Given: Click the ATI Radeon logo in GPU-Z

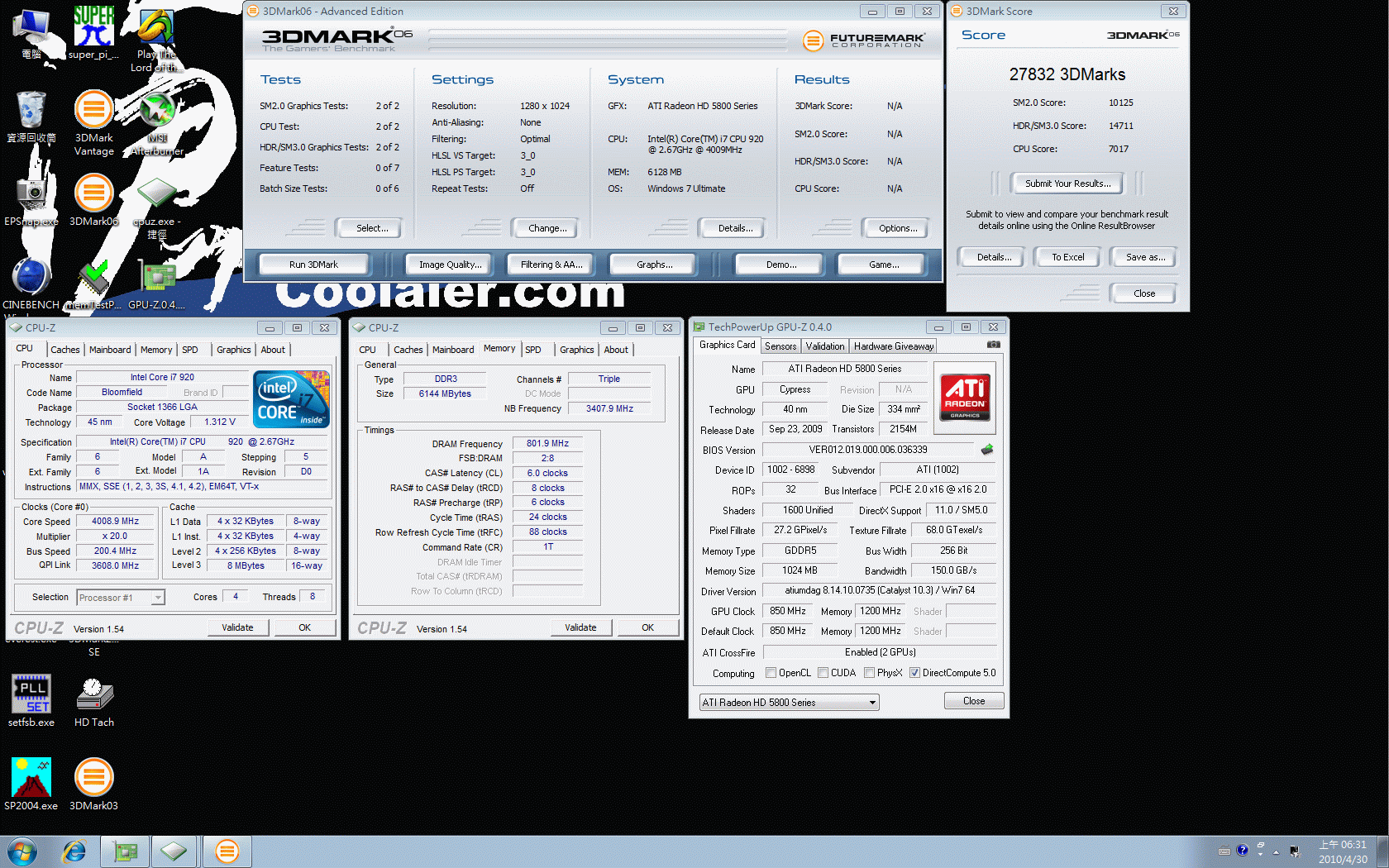Looking at the screenshot, I should coord(965,396).
